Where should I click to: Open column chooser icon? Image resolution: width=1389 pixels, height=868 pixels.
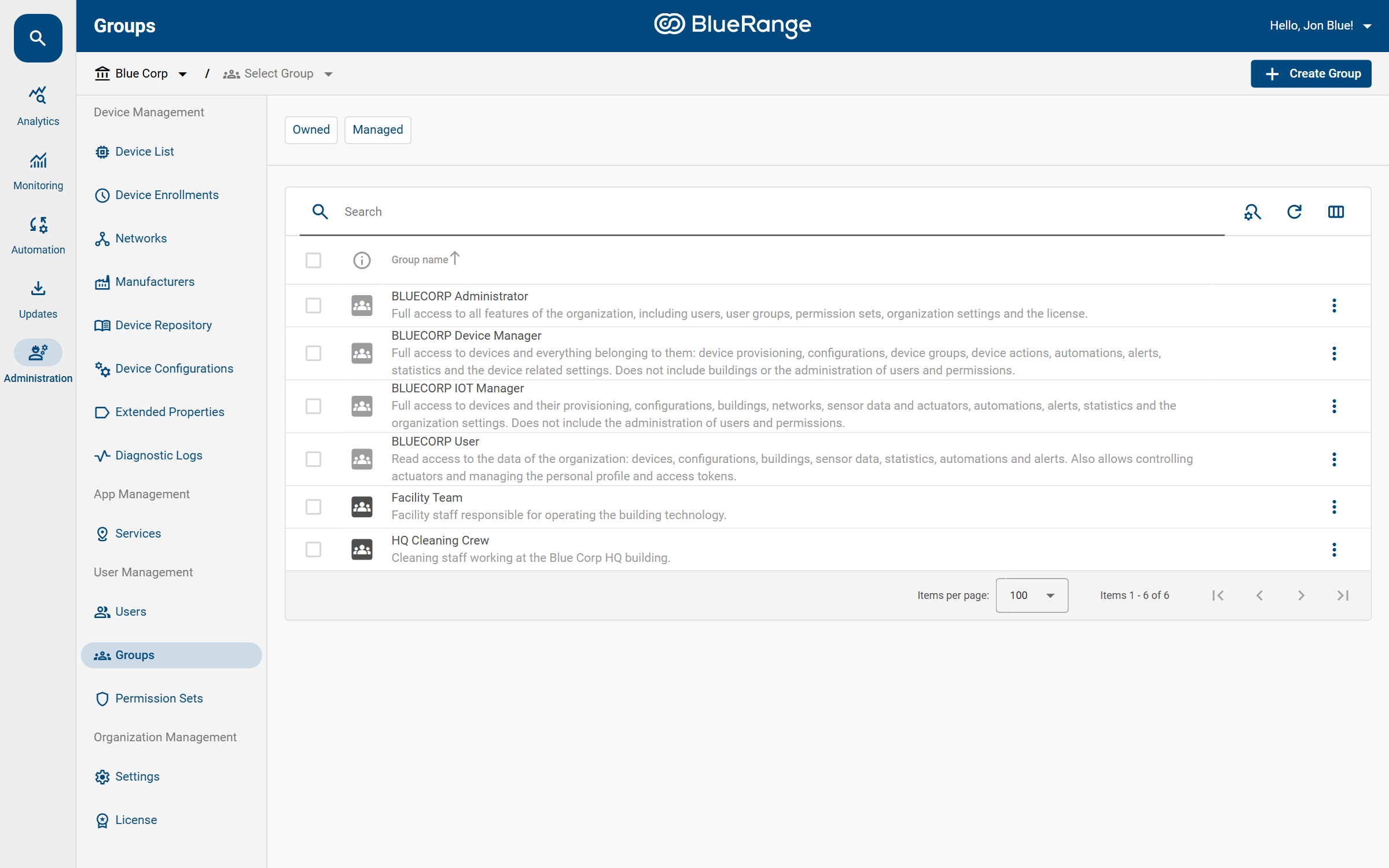pos(1336,212)
